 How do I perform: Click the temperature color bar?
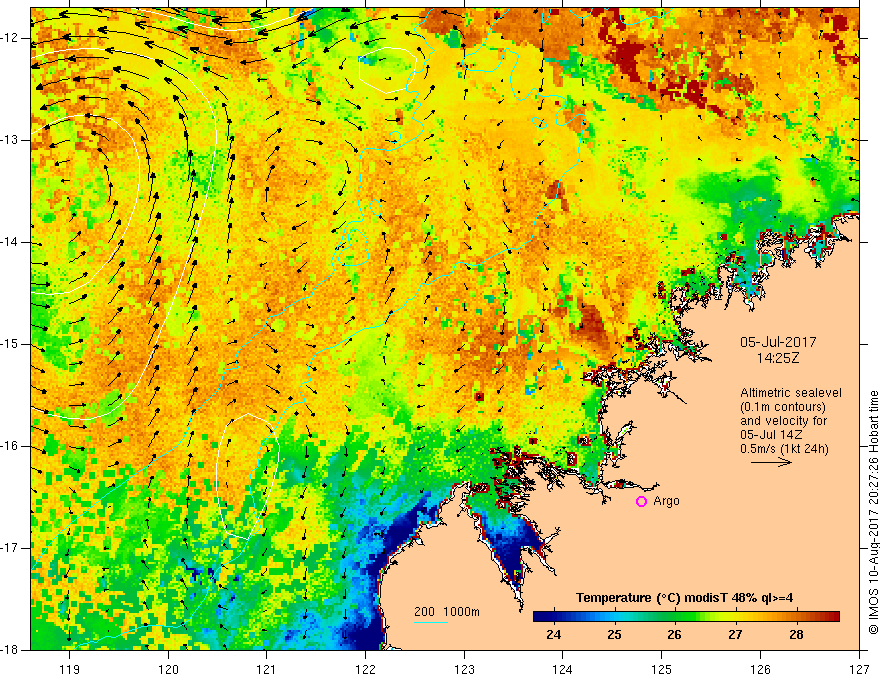(686, 617)
